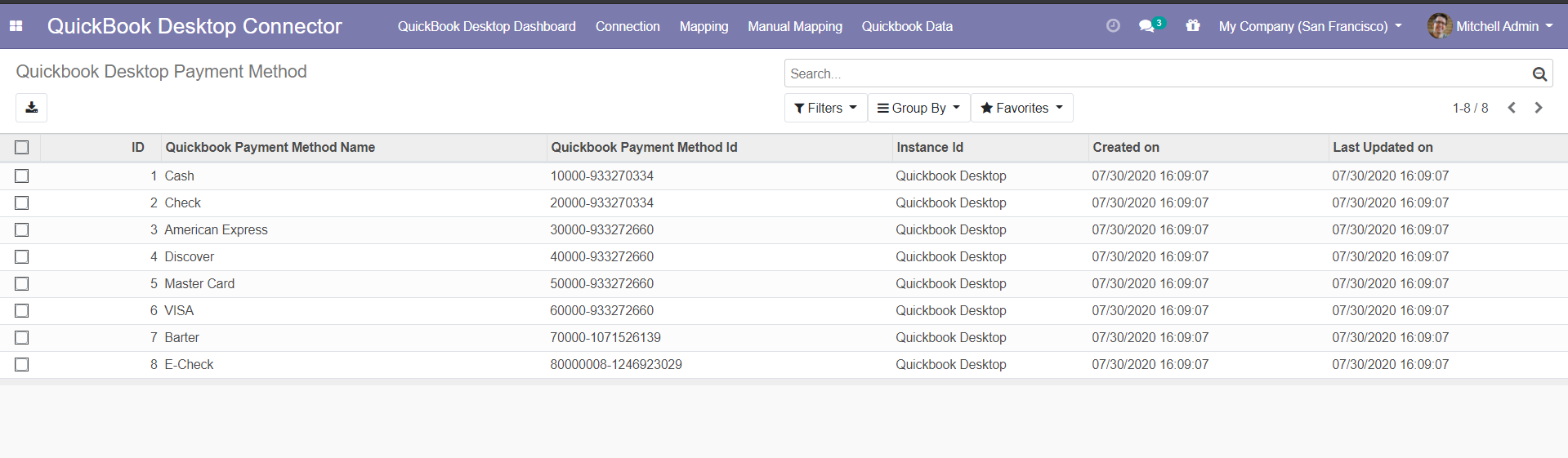Open the Connection menu
Image resolution: width=1568 pixels, height=458 pixels.
coord(628,26)
